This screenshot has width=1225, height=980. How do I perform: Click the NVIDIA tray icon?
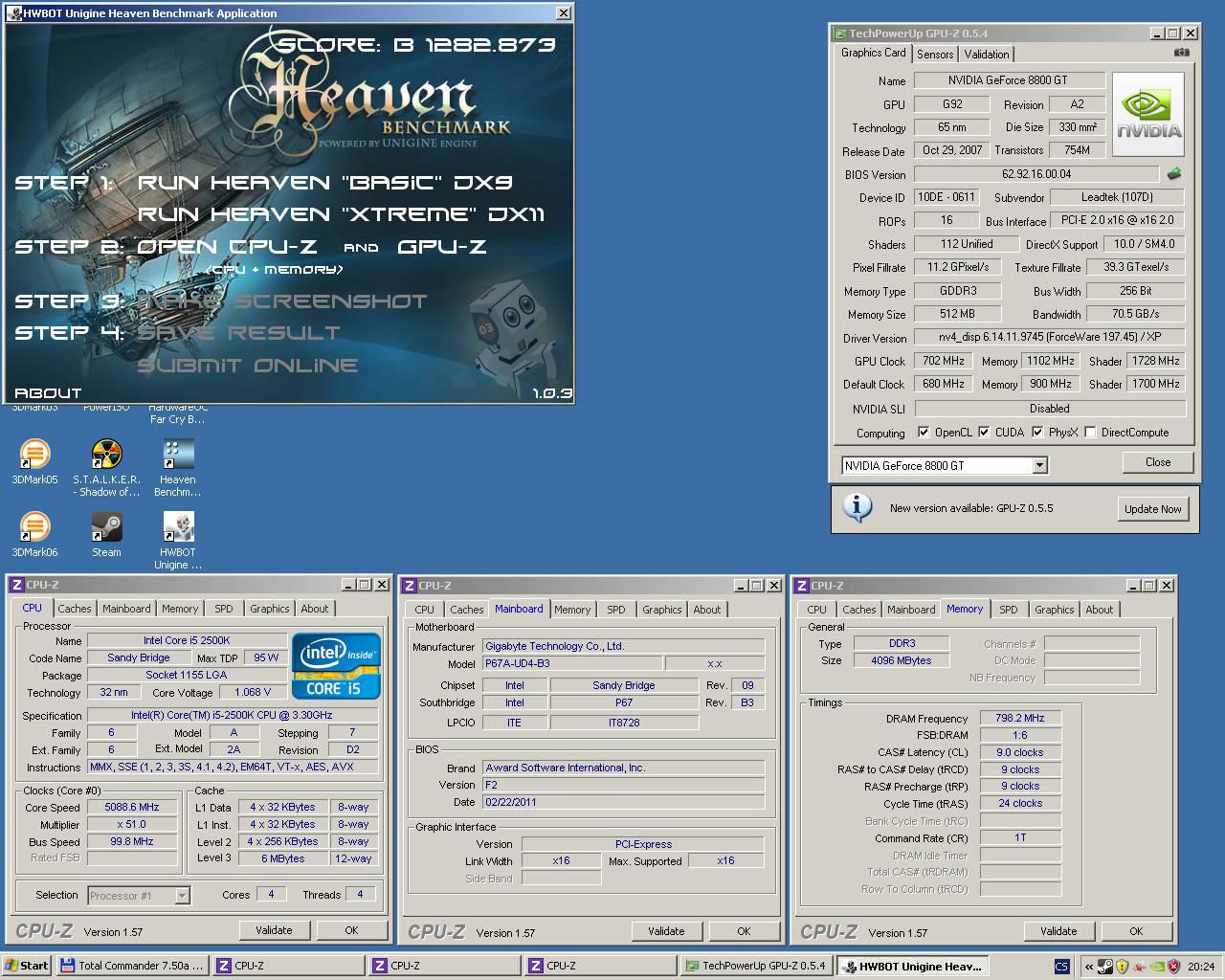pos(1157,966)
